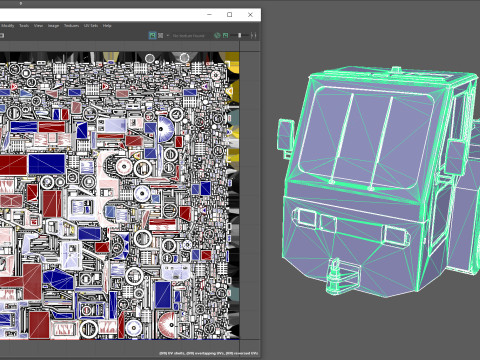Open the Help menu in UV Editor
Viewport: 480px width, 360px height.
pos(107,26)
